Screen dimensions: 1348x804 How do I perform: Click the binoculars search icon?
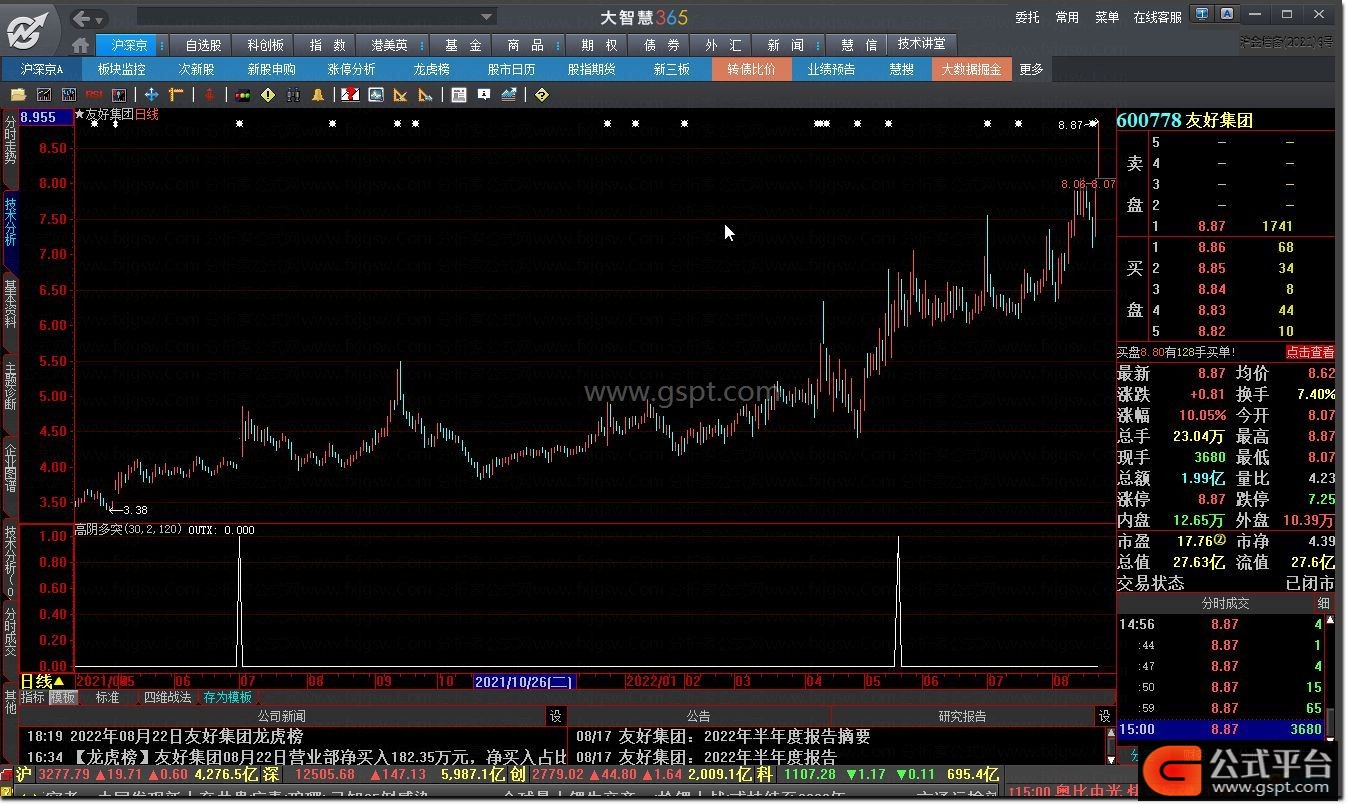[293, 95]
